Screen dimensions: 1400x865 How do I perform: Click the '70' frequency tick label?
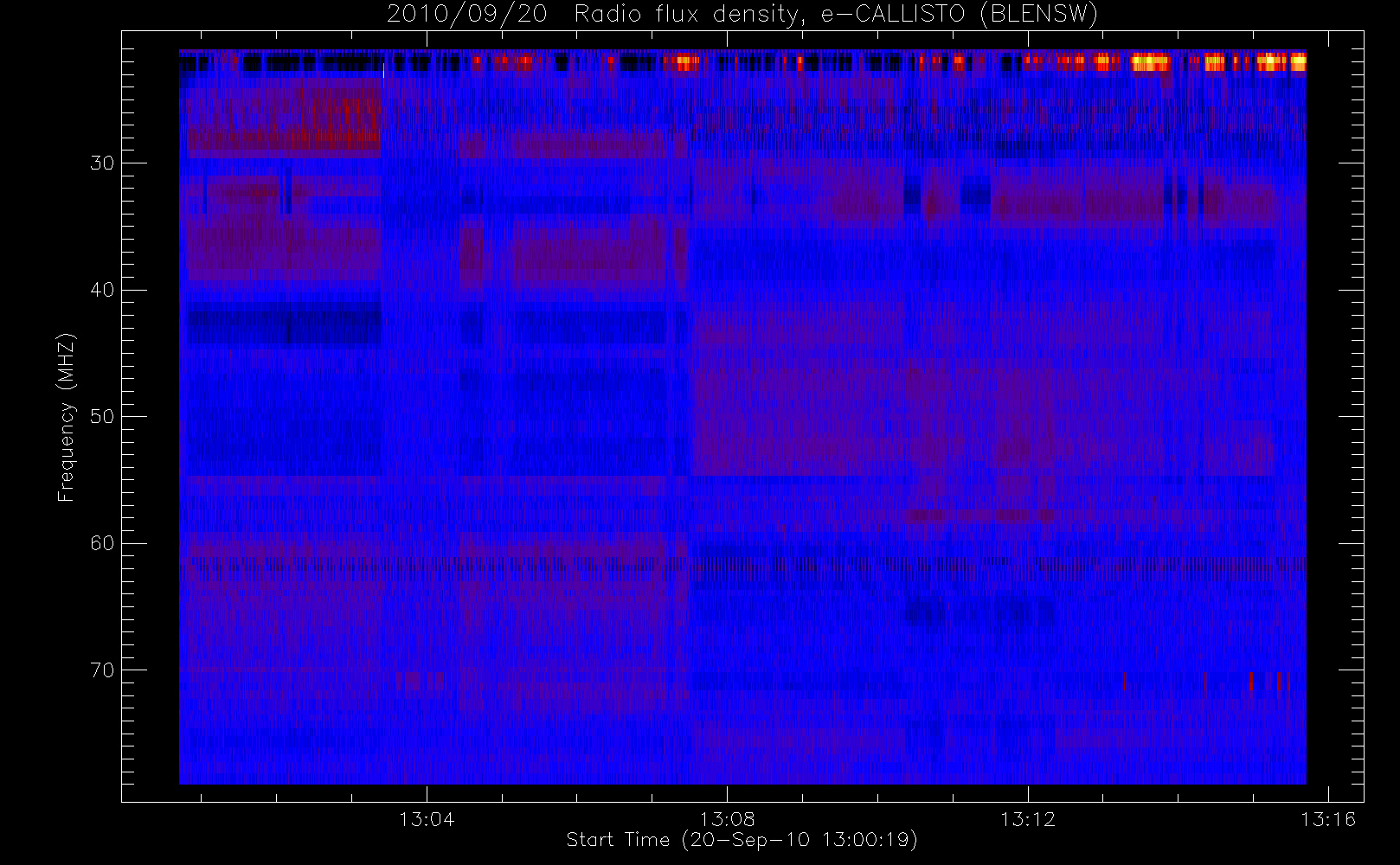(102, 670)
